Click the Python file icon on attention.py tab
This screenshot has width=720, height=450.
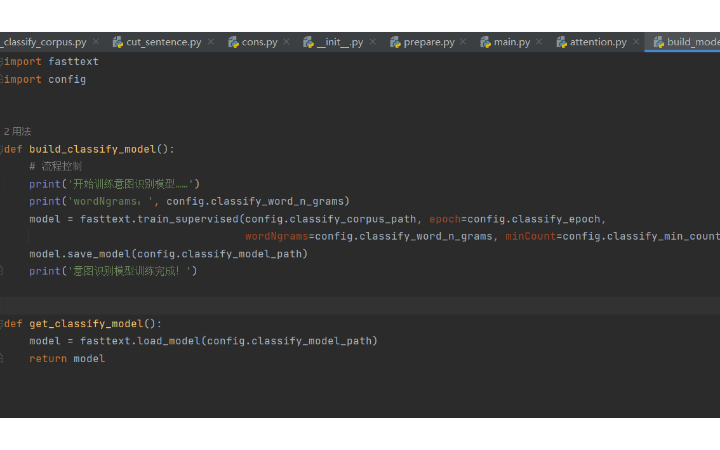(562, 42)
